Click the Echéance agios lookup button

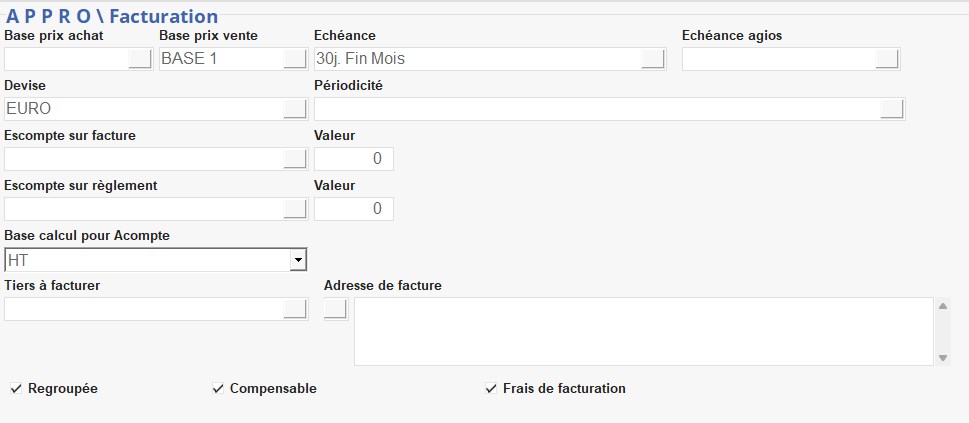(x=887, y=59)
